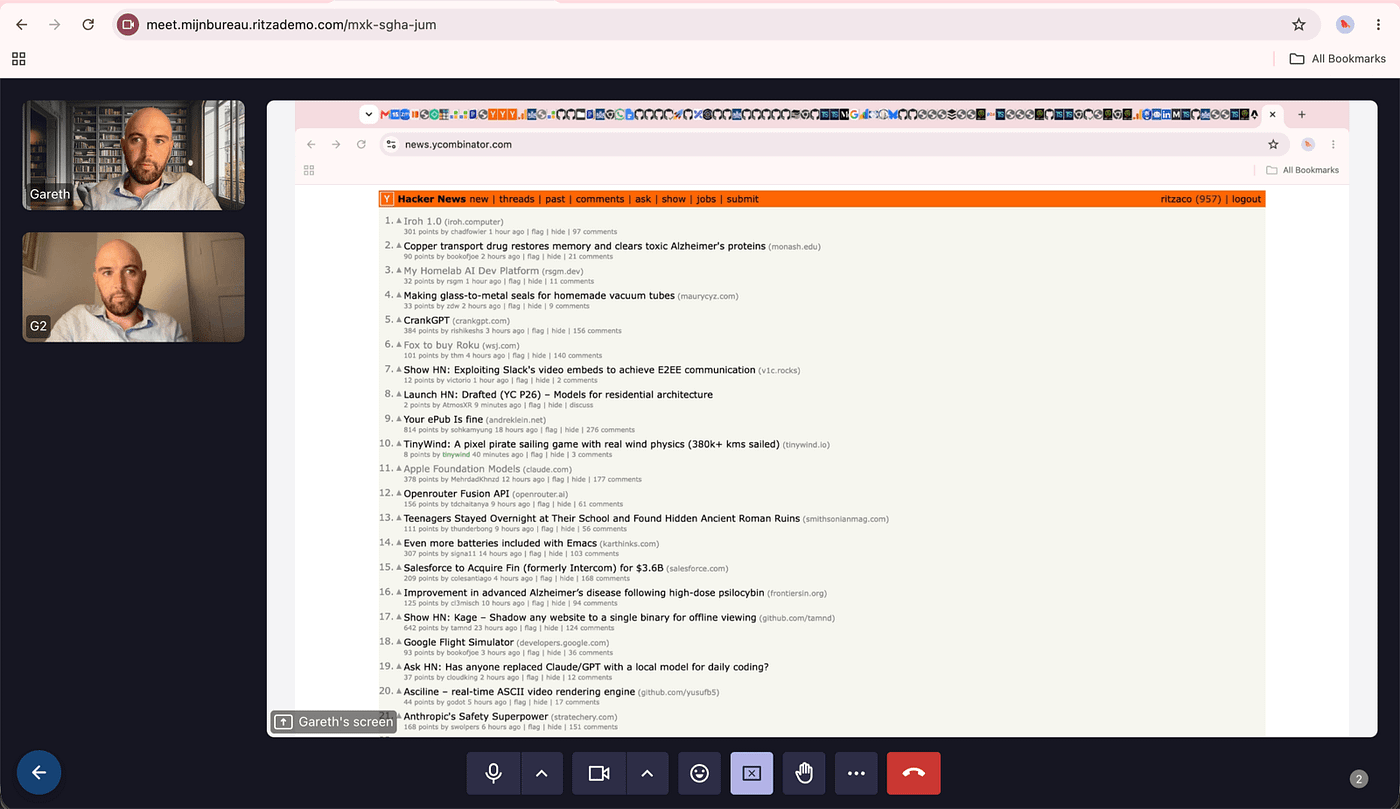Click the star in the shared browser
The width and height of the screenshot is (1400, 809).
[x=1273, y=145]
